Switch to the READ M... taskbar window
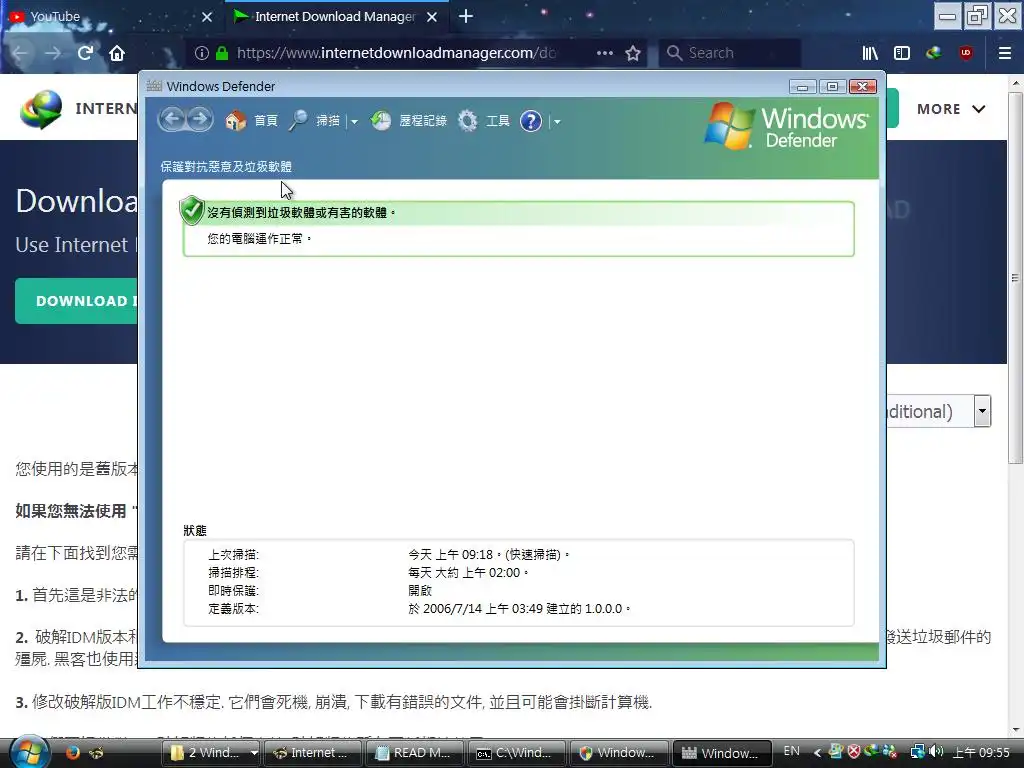Viewport: 1024px width, 768px height. [415, 753]
